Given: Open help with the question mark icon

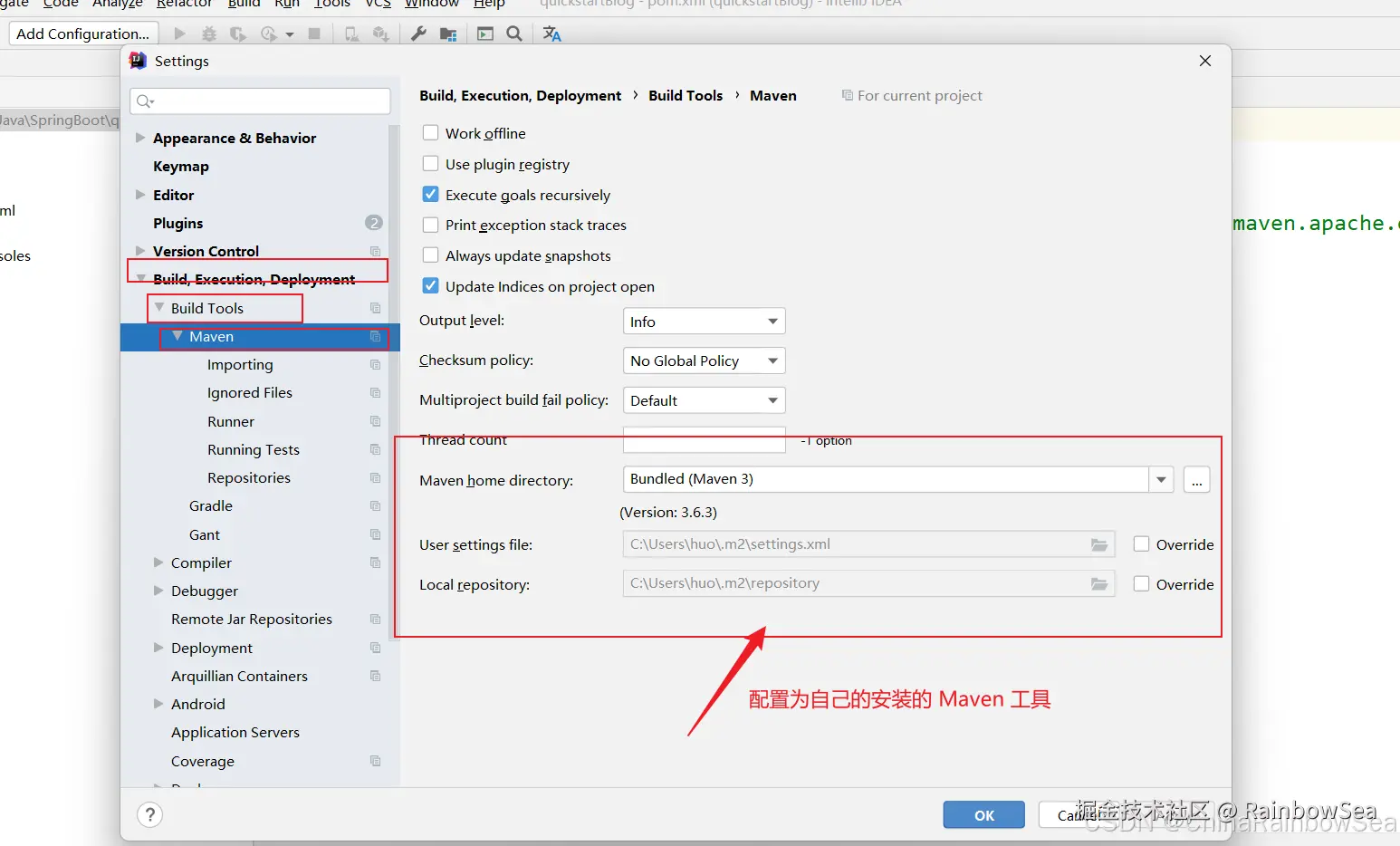Looking at the screenshot, I should 150,815.
